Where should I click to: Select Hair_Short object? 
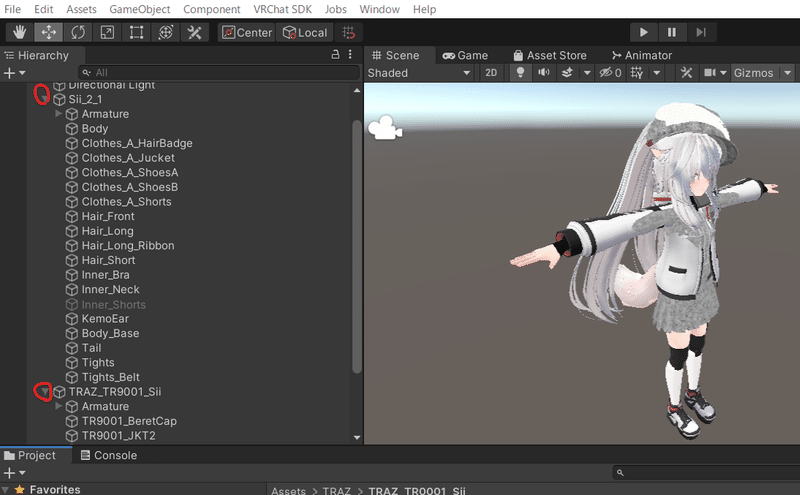109,260
